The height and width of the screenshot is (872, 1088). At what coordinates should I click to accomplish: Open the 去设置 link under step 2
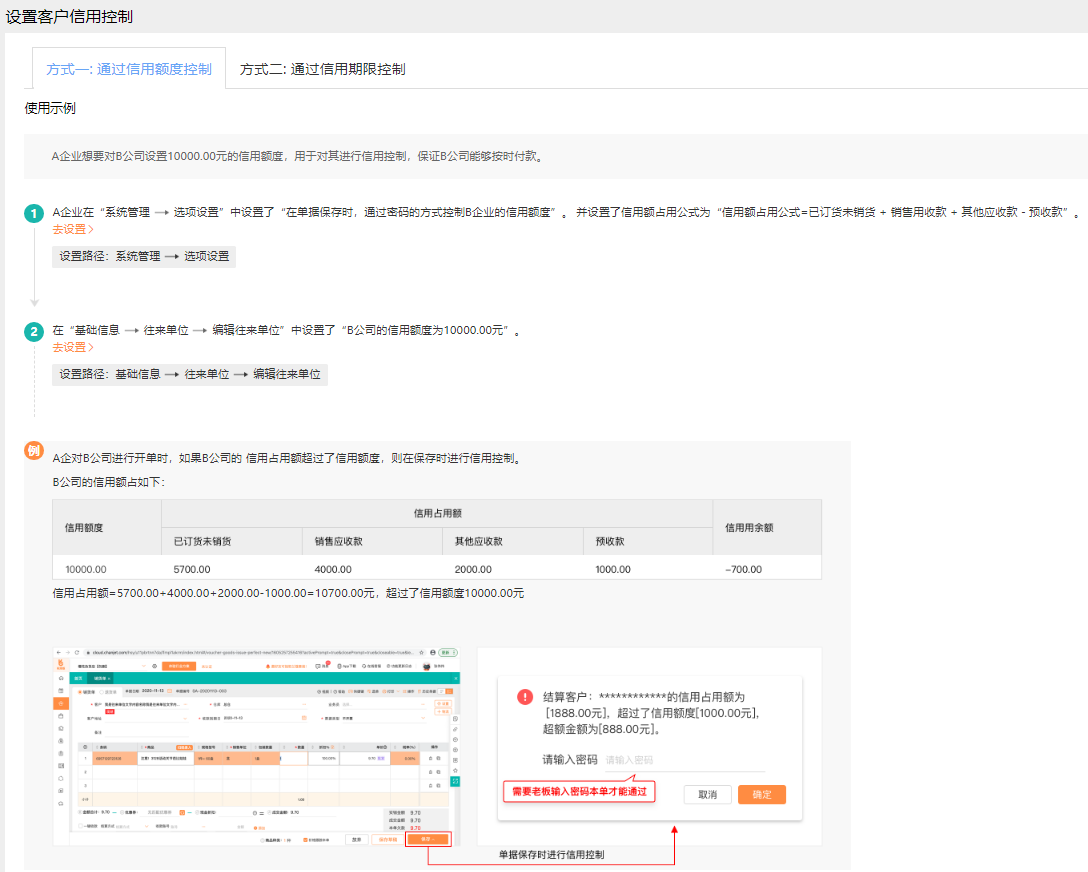tap(73, 347)
